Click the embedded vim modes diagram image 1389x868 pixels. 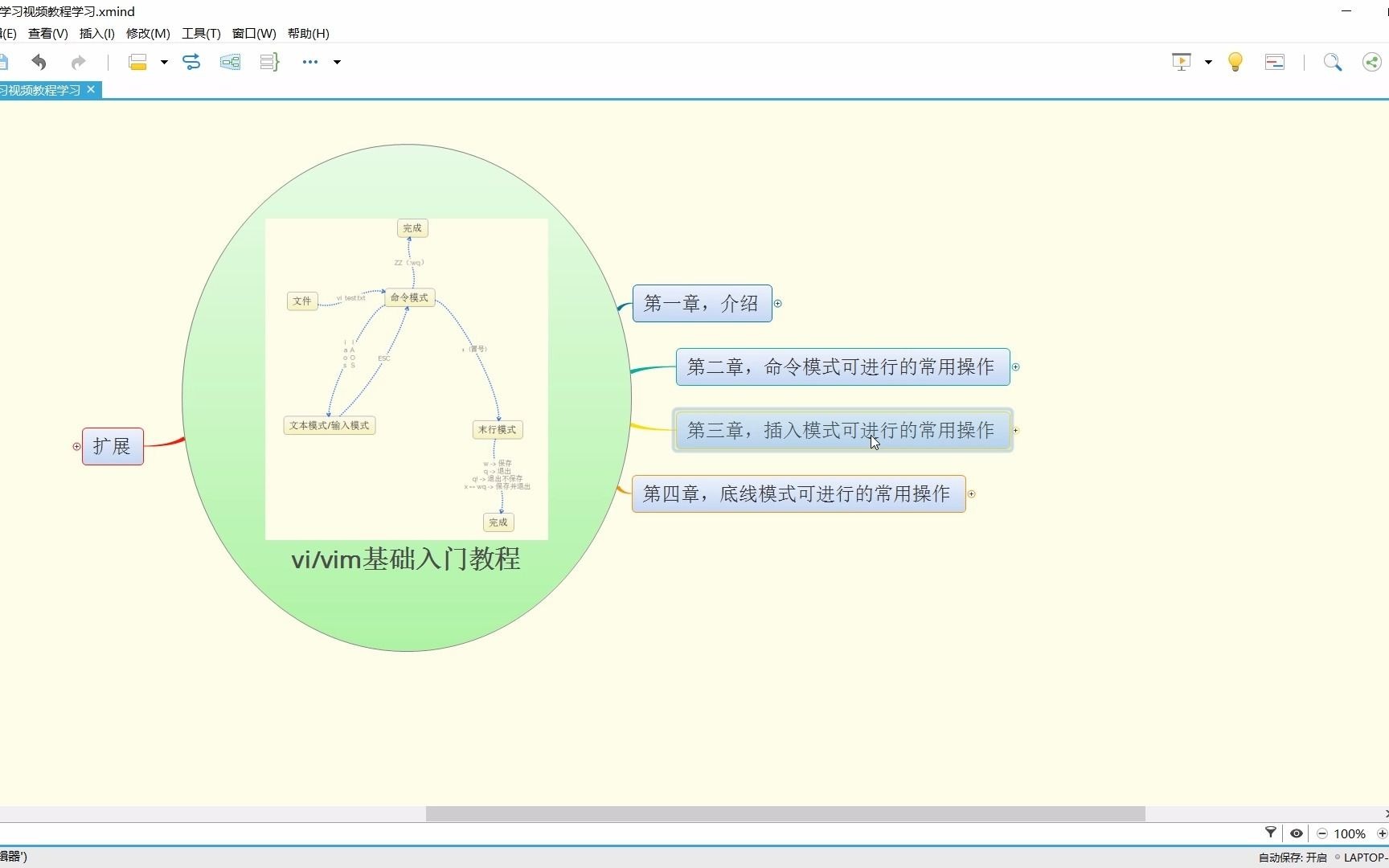click(407, 379)
